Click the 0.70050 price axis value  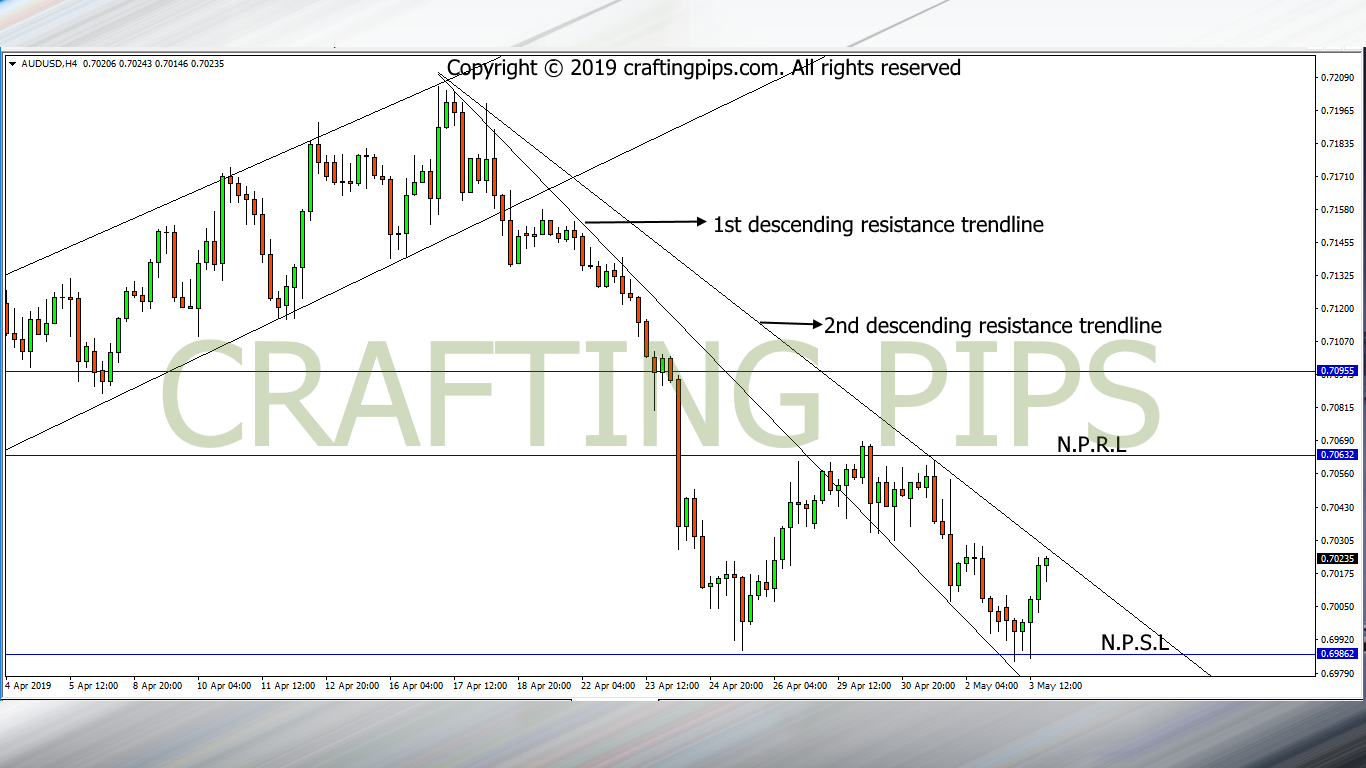tap(1337, 606)
